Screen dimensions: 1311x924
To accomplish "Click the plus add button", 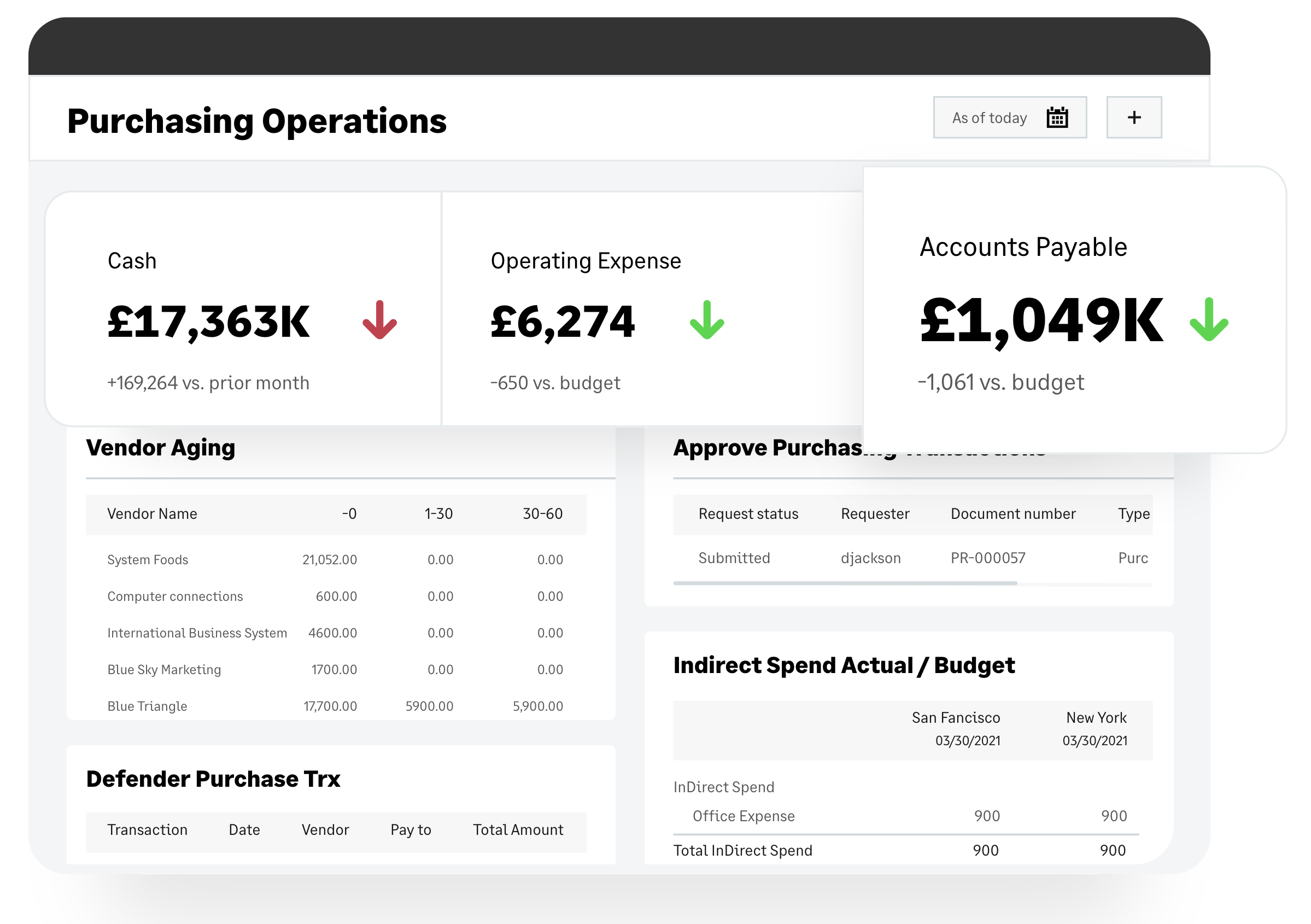I will click(x=1134, y=118).
